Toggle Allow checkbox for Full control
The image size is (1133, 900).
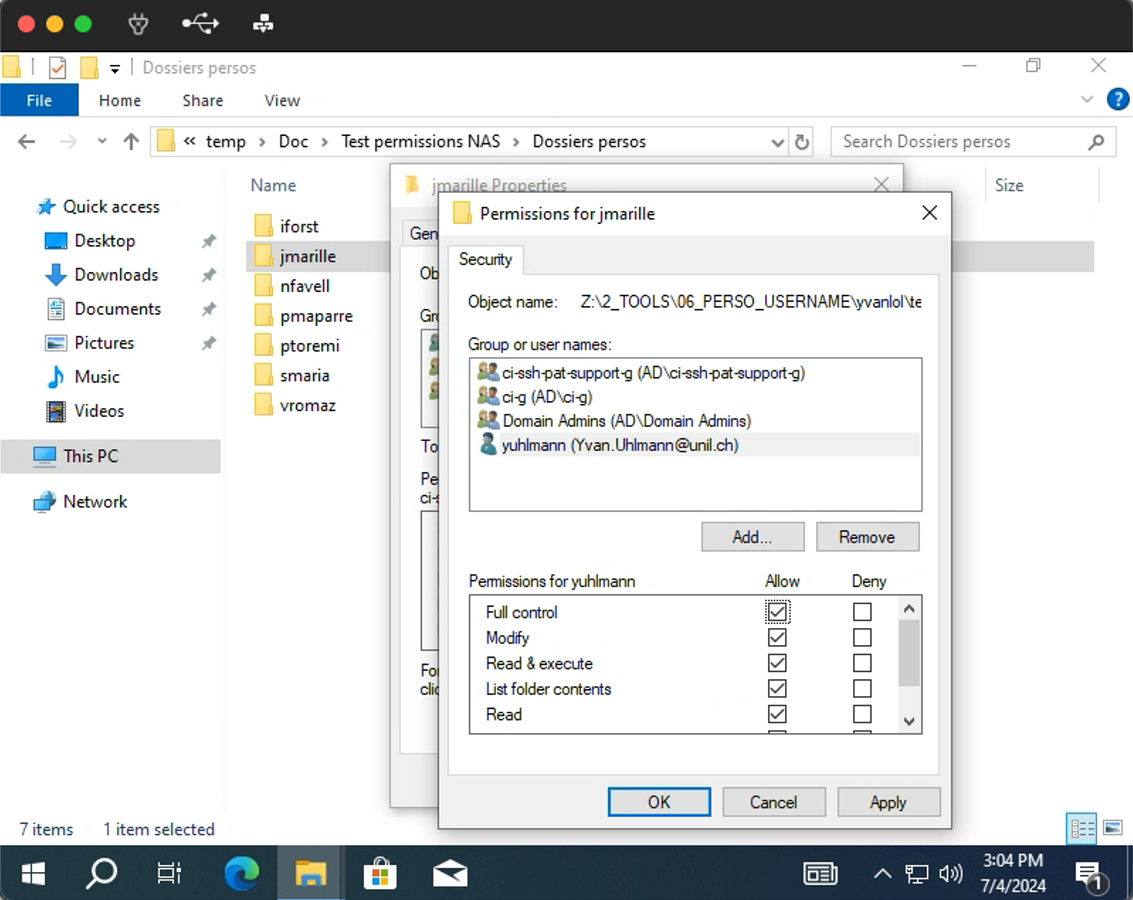coord(777,612)
